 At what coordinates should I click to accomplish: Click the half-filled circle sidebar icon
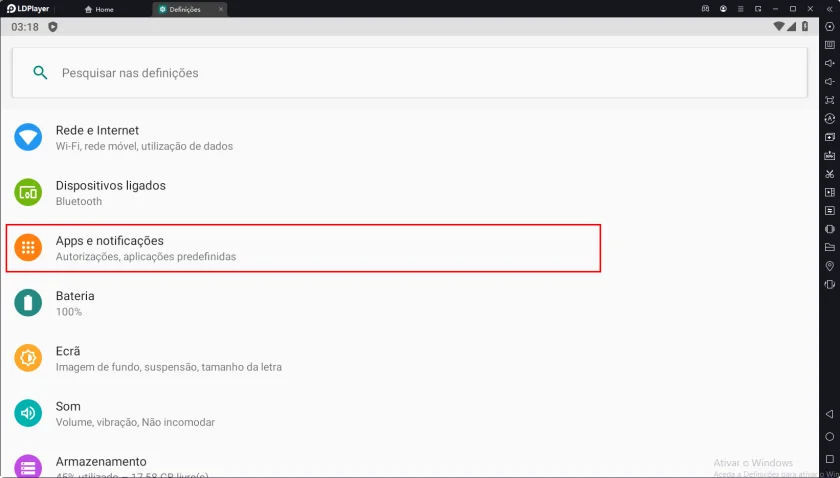pyautogui.click(x=830, y=229)
